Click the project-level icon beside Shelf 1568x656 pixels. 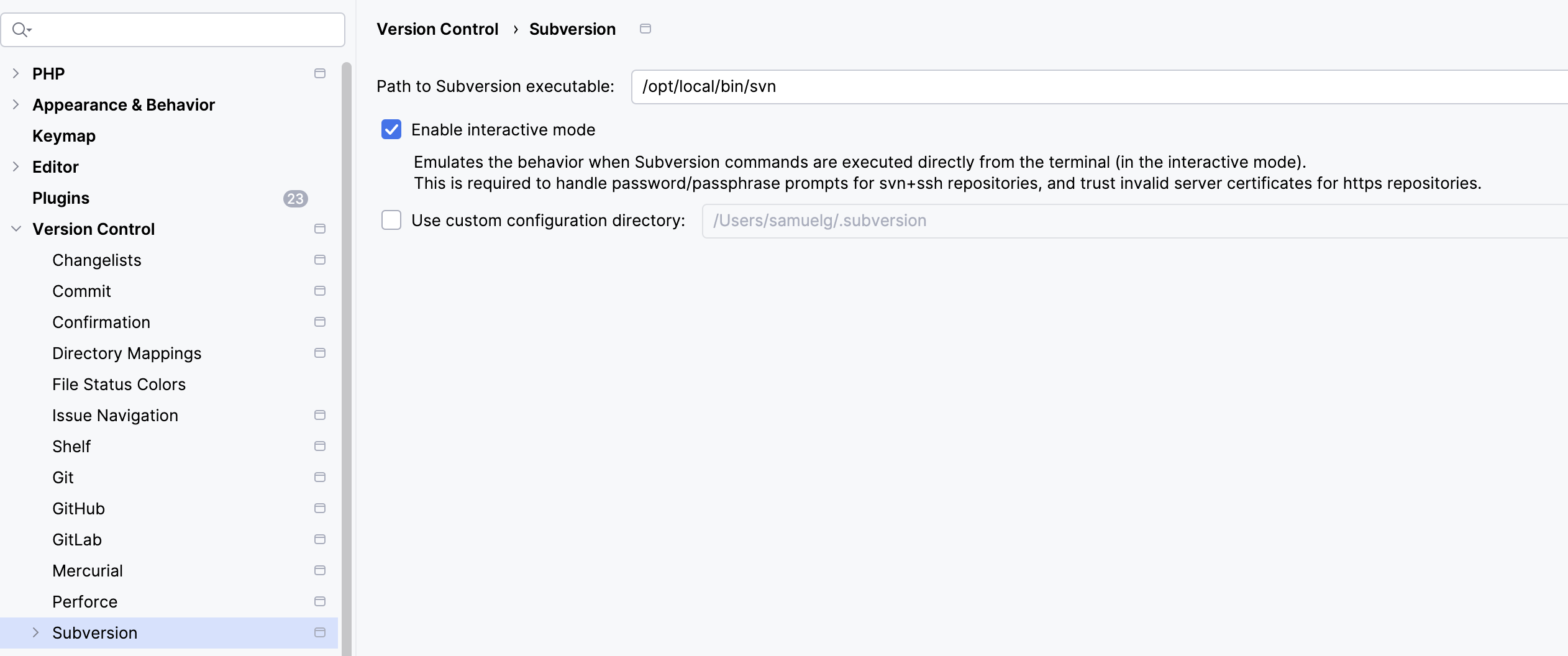pos(320,446)
